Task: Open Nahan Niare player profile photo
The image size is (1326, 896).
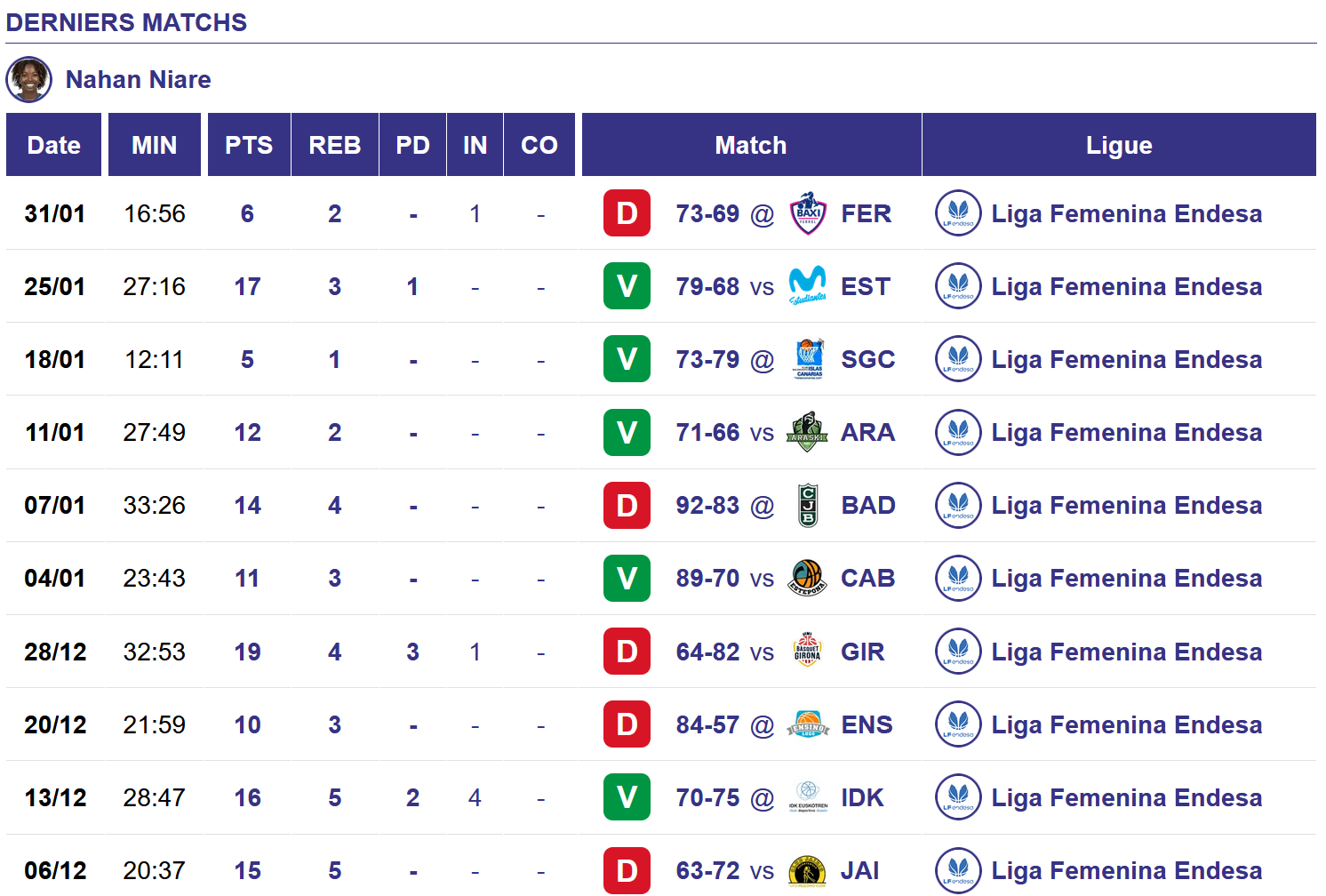Action: [x=29, y=79]
